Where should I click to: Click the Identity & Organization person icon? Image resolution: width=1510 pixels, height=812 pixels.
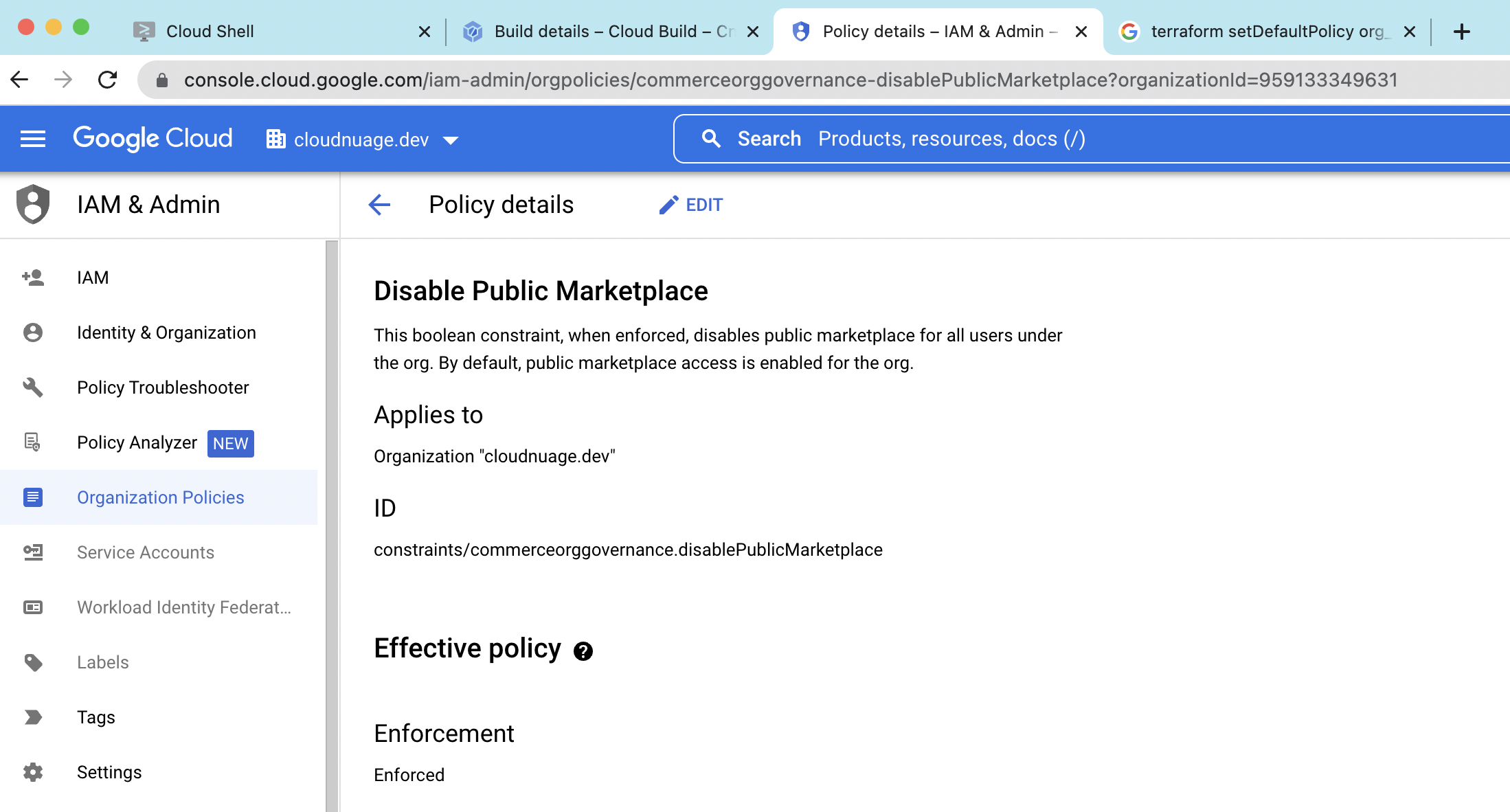click(x=32, y=332)
